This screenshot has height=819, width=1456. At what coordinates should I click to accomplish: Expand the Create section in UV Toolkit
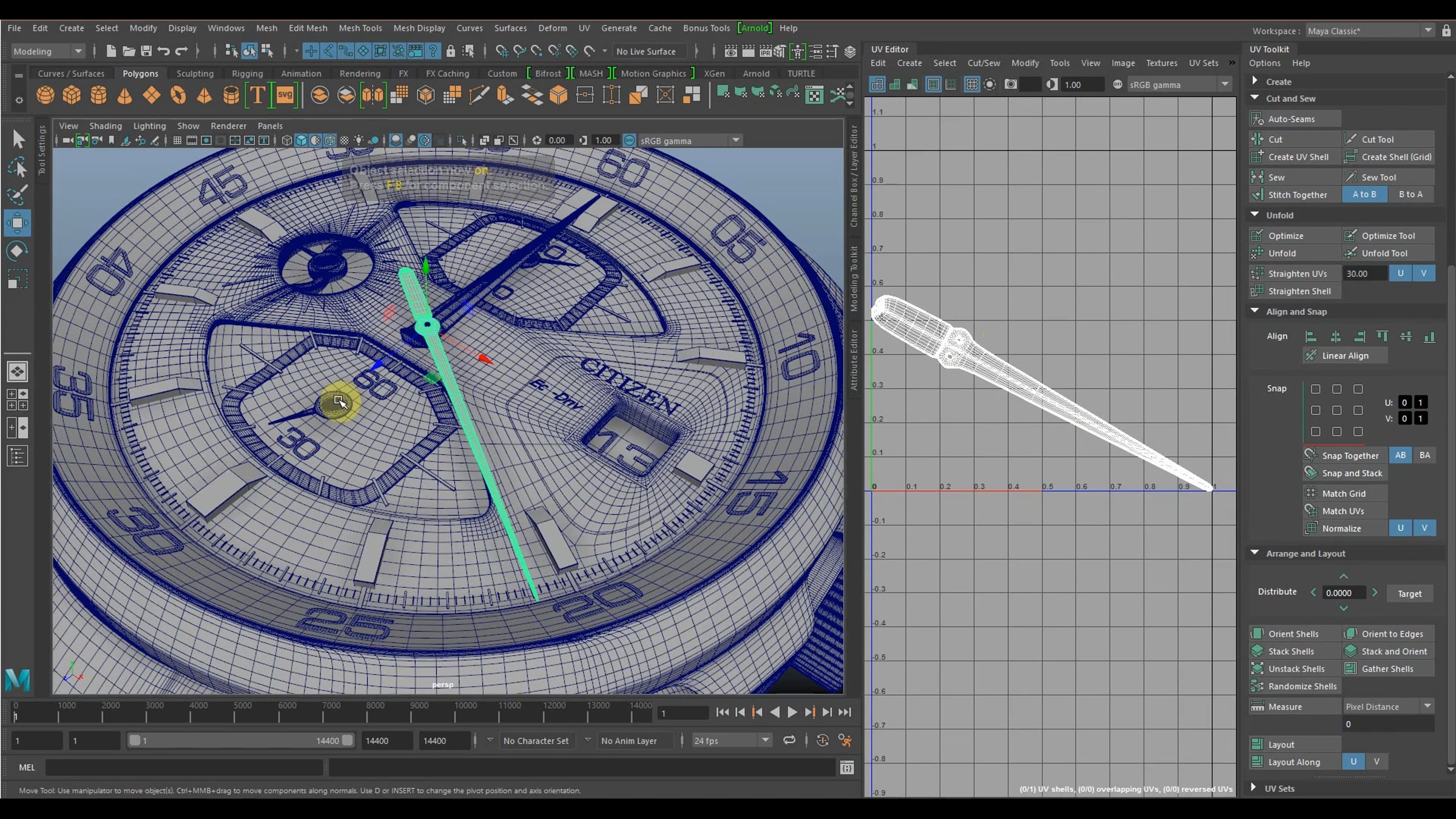point(1255,81)
